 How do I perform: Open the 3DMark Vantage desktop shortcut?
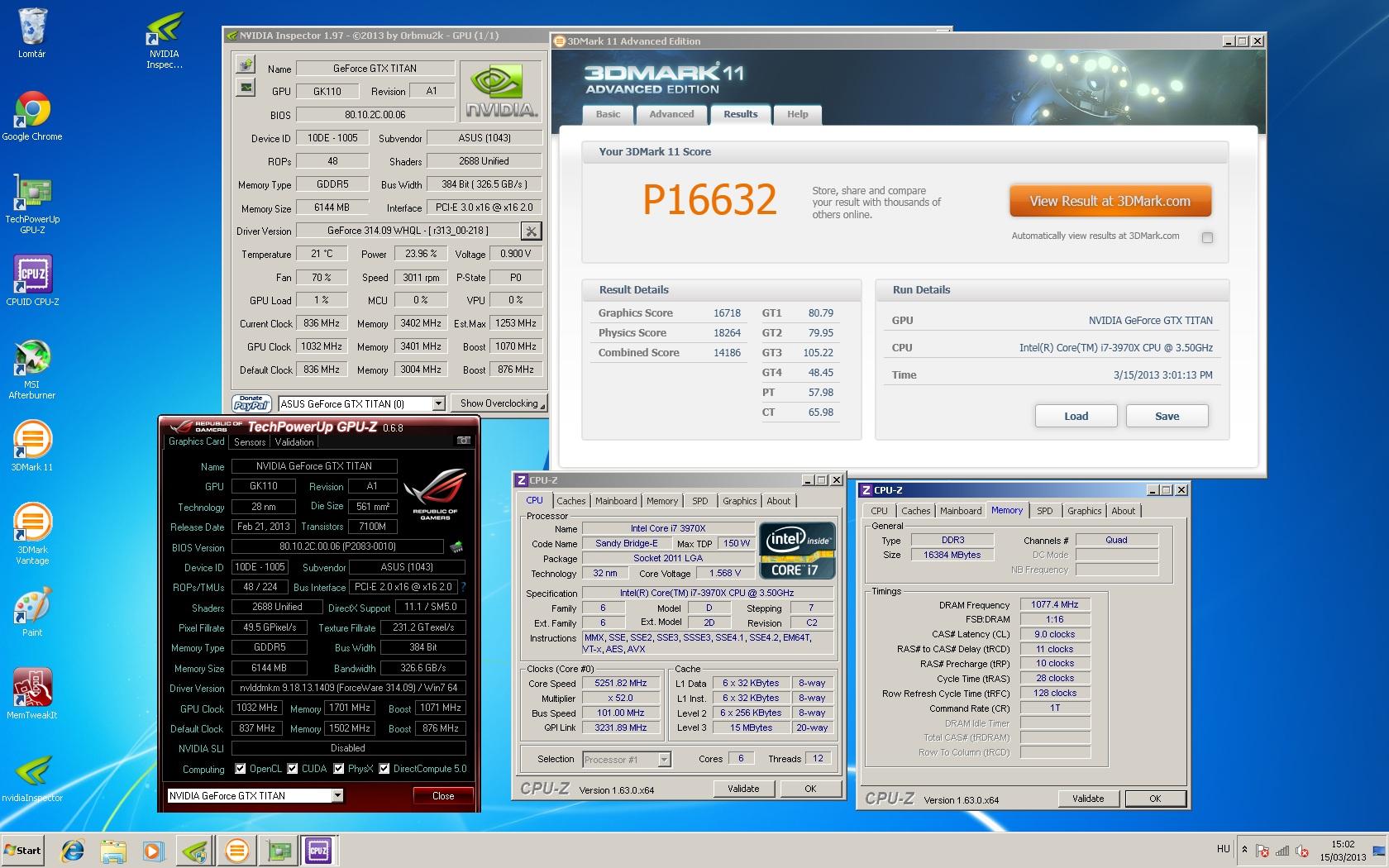(32, 535)
